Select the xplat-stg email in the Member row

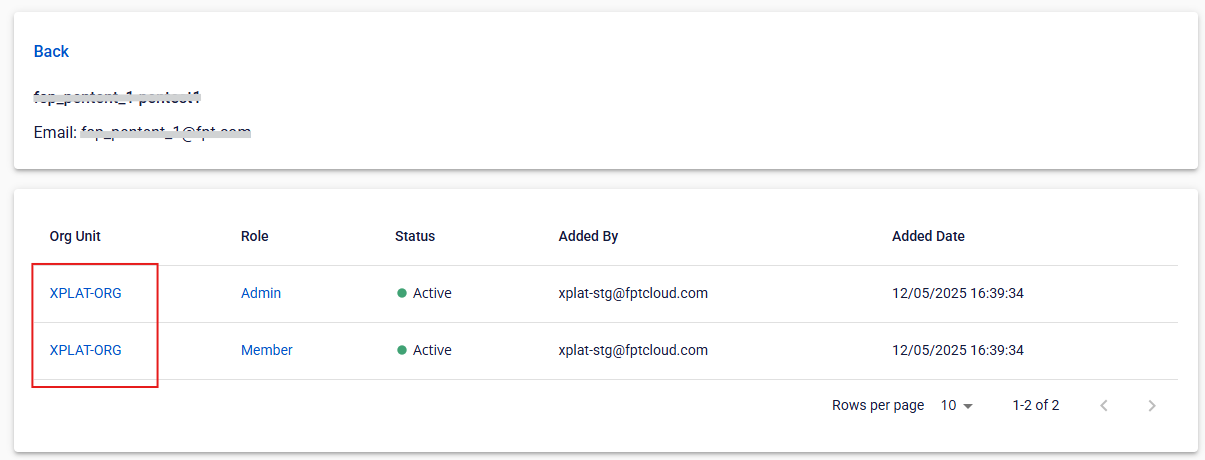click(633, 350)
